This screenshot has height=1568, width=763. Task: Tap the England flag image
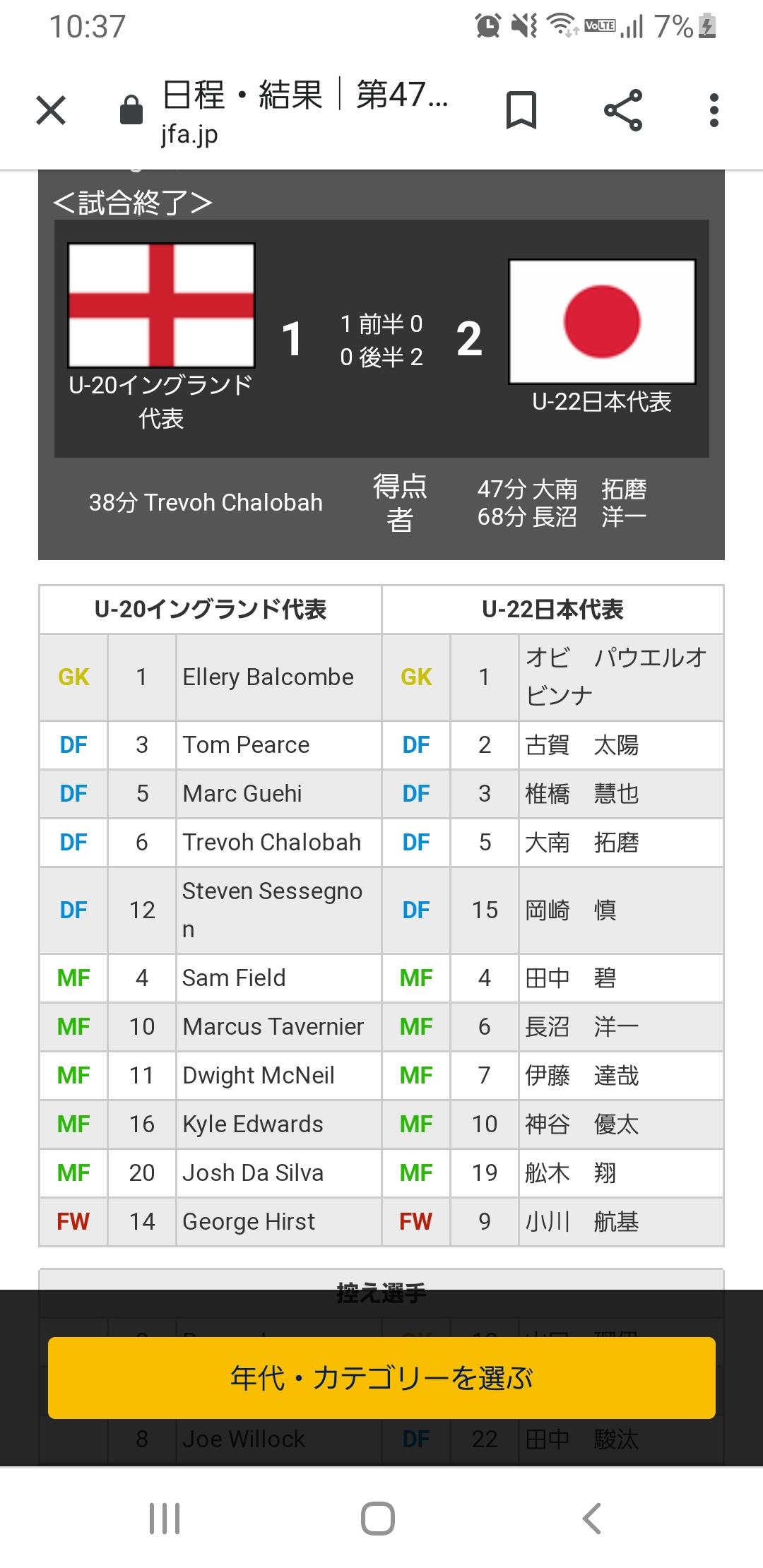click(161, 305)
